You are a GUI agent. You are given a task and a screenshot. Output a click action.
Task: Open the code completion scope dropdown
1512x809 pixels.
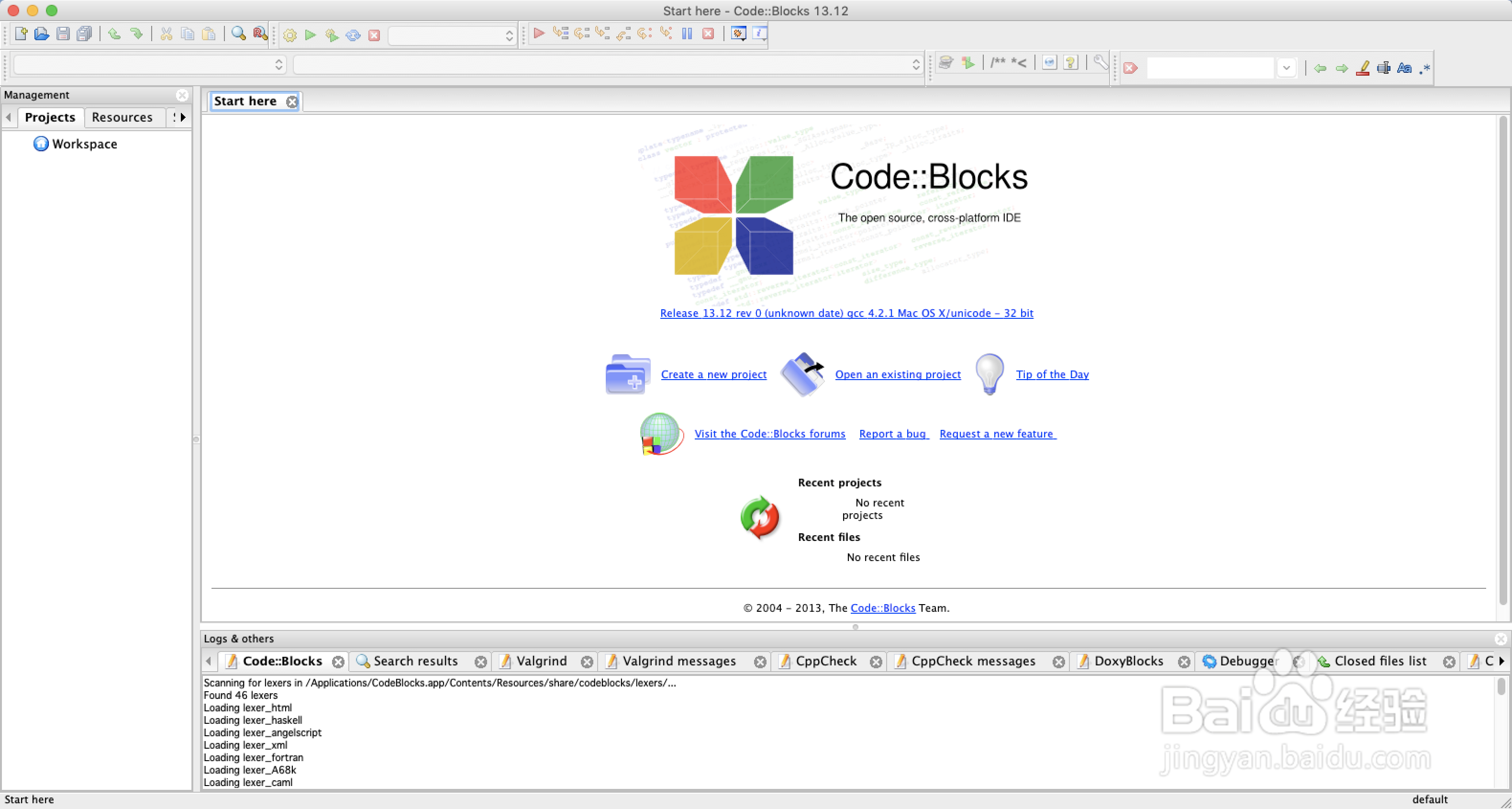coord(150,64)
